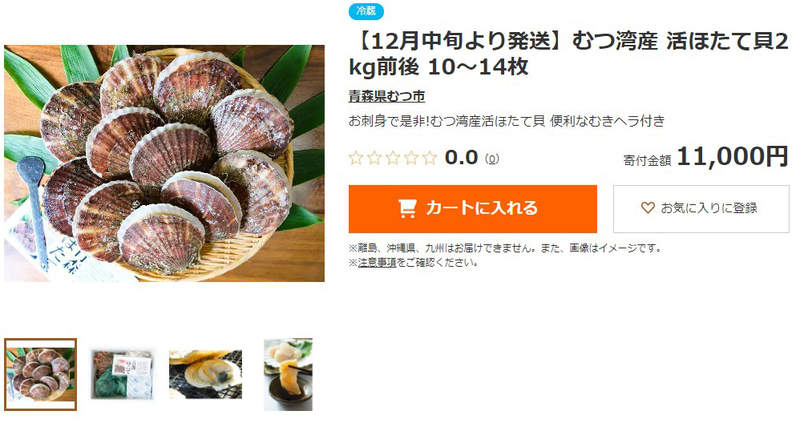Click the blue 冷蔵 badge
Viewport: 800px width, 423px height.
[x=366, y=11]
